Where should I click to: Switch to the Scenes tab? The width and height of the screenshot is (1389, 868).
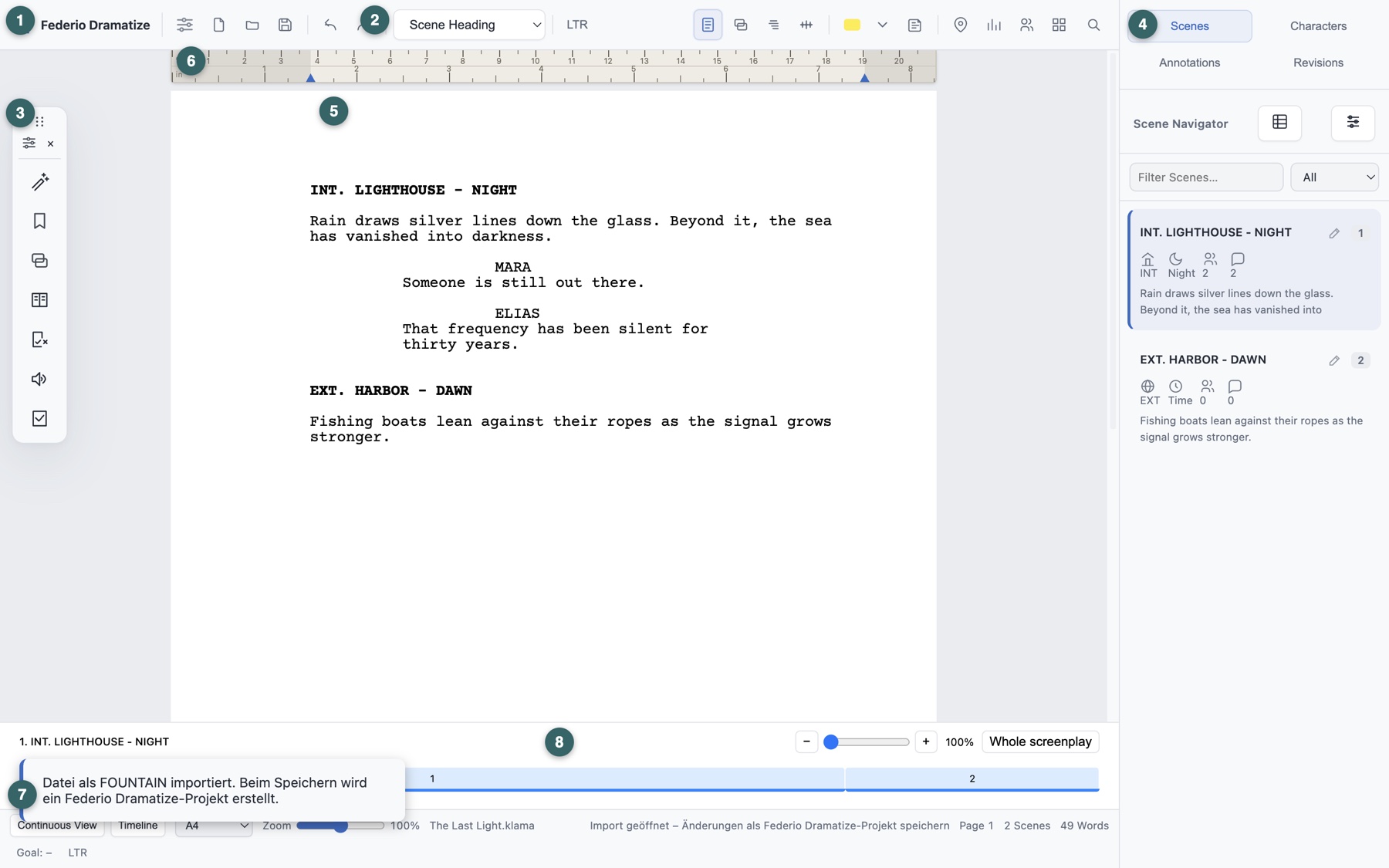pyautogui.click(x=1189, y=26)
